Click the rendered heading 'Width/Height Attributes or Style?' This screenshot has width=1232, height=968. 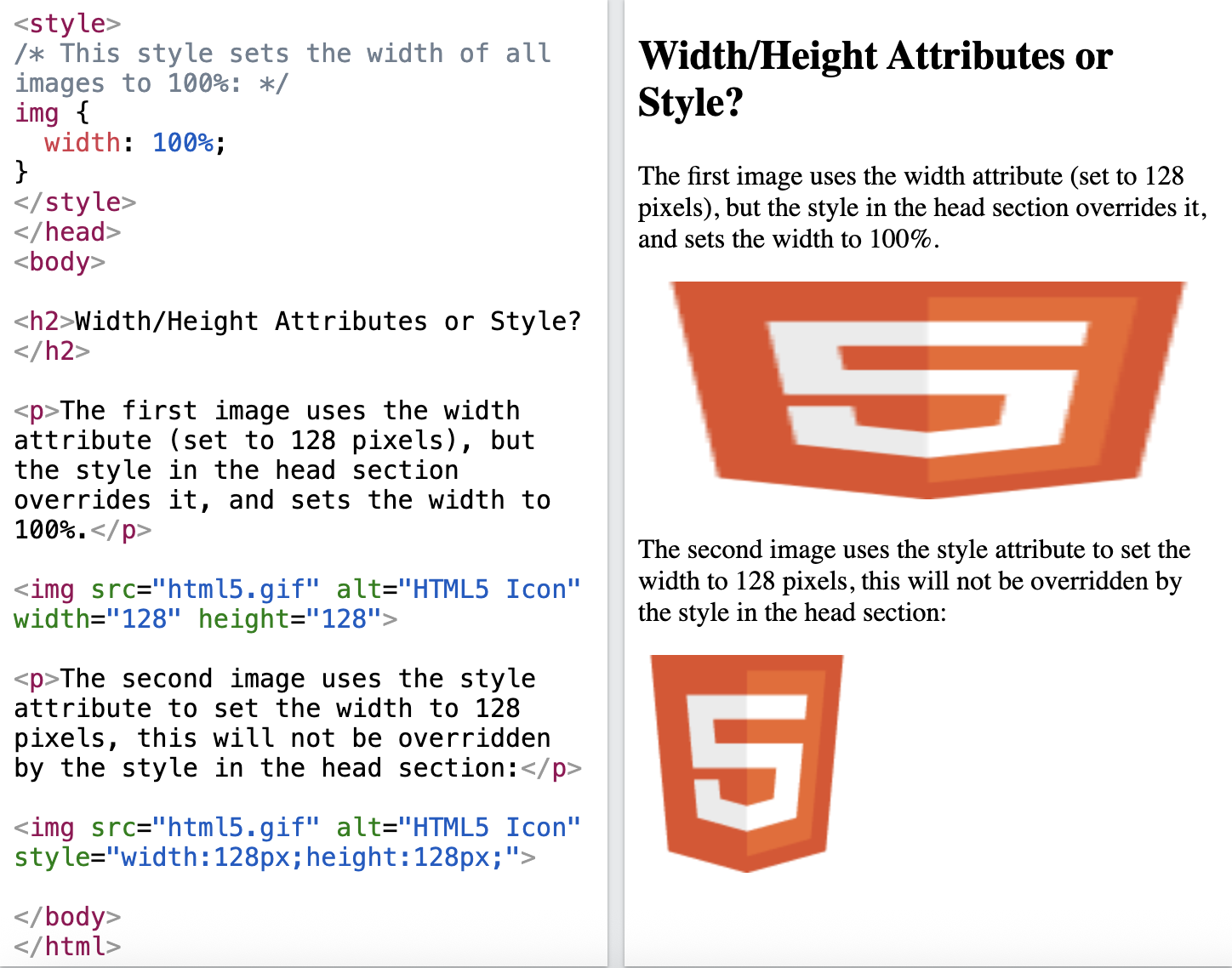875,79
